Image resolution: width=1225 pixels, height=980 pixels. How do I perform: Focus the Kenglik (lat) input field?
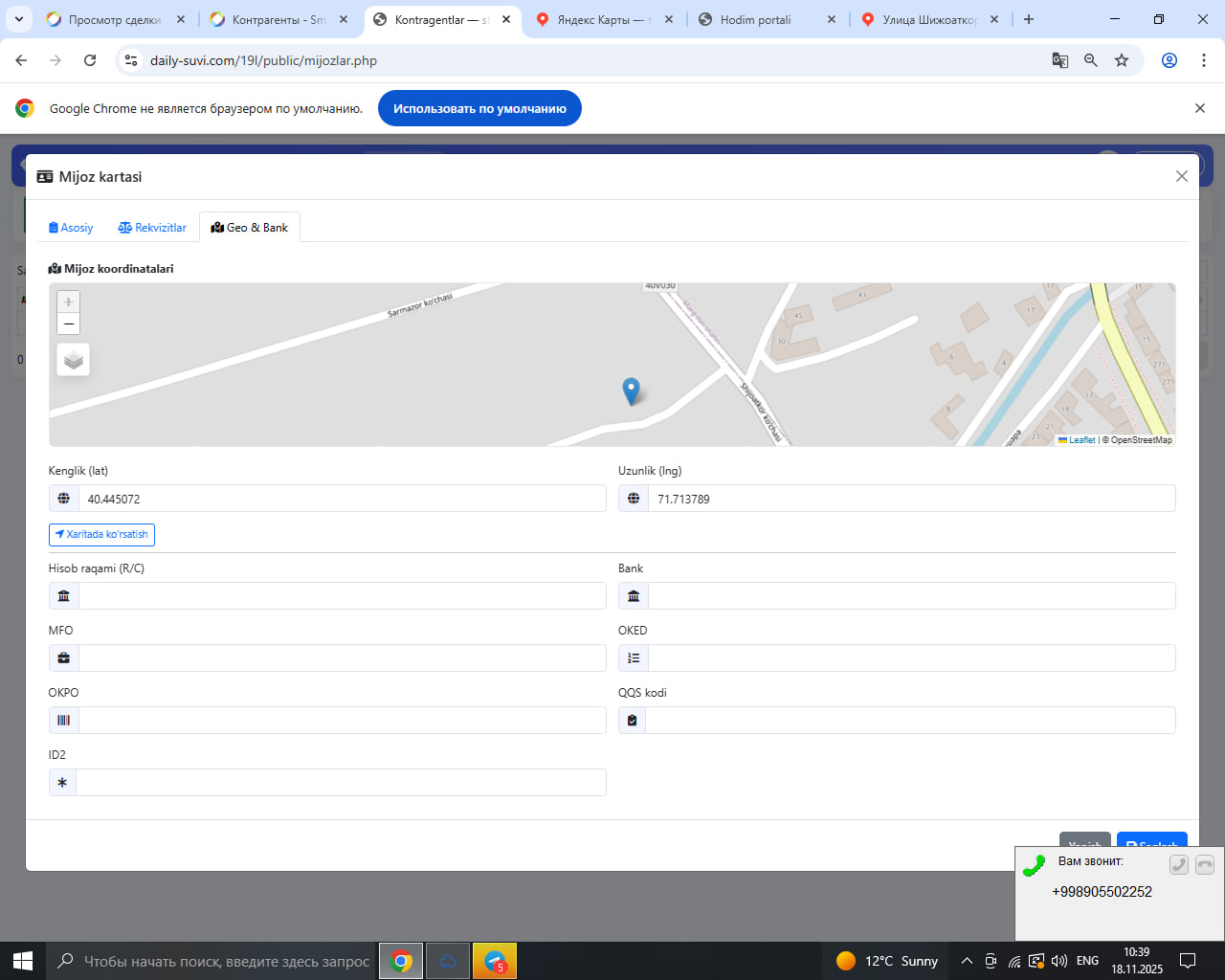(342, 499)
